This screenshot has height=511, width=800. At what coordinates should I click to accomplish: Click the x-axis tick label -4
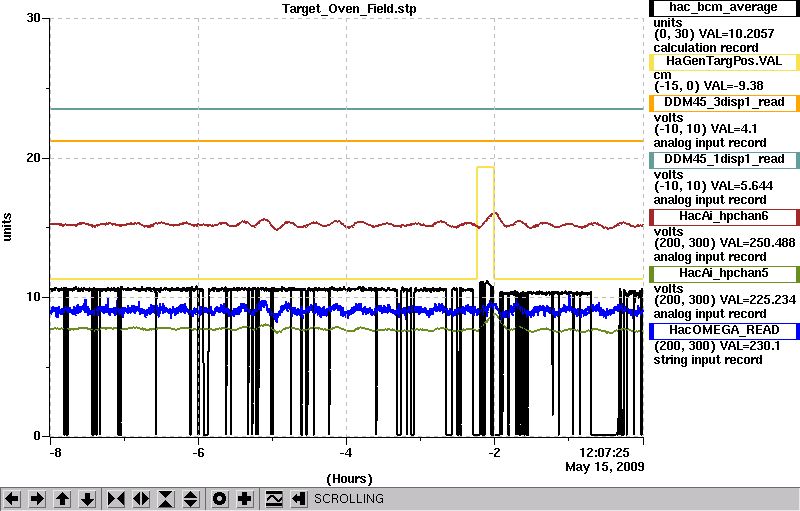pos(346,452)
